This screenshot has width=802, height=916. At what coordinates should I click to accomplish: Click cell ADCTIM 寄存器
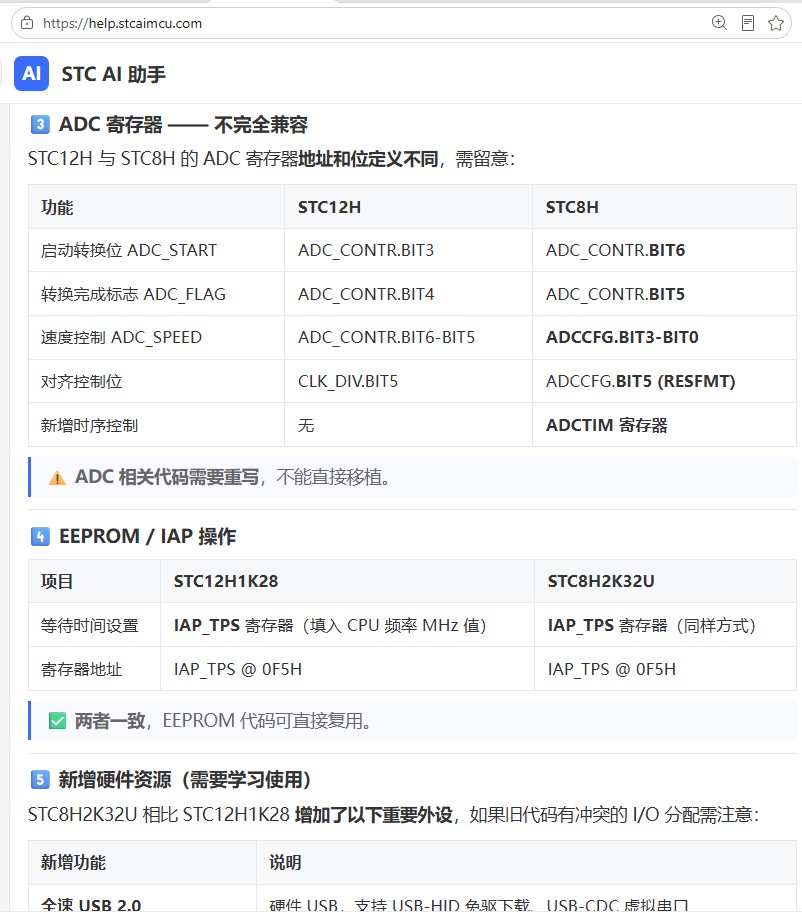point(664,425)
